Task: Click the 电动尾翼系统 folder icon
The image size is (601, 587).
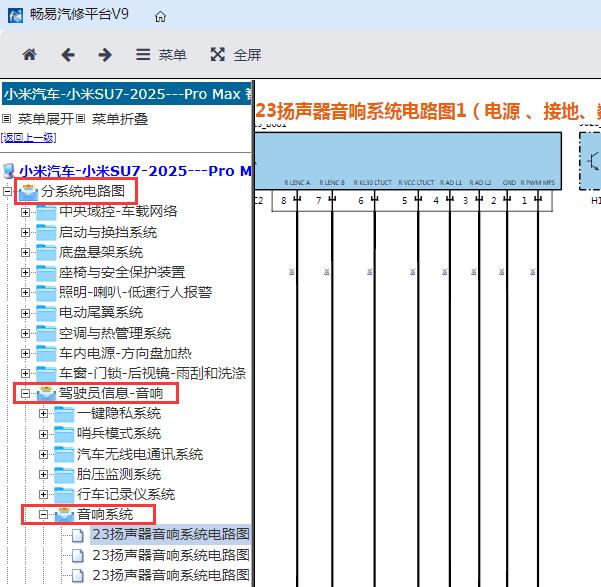Action: [46, 313]
